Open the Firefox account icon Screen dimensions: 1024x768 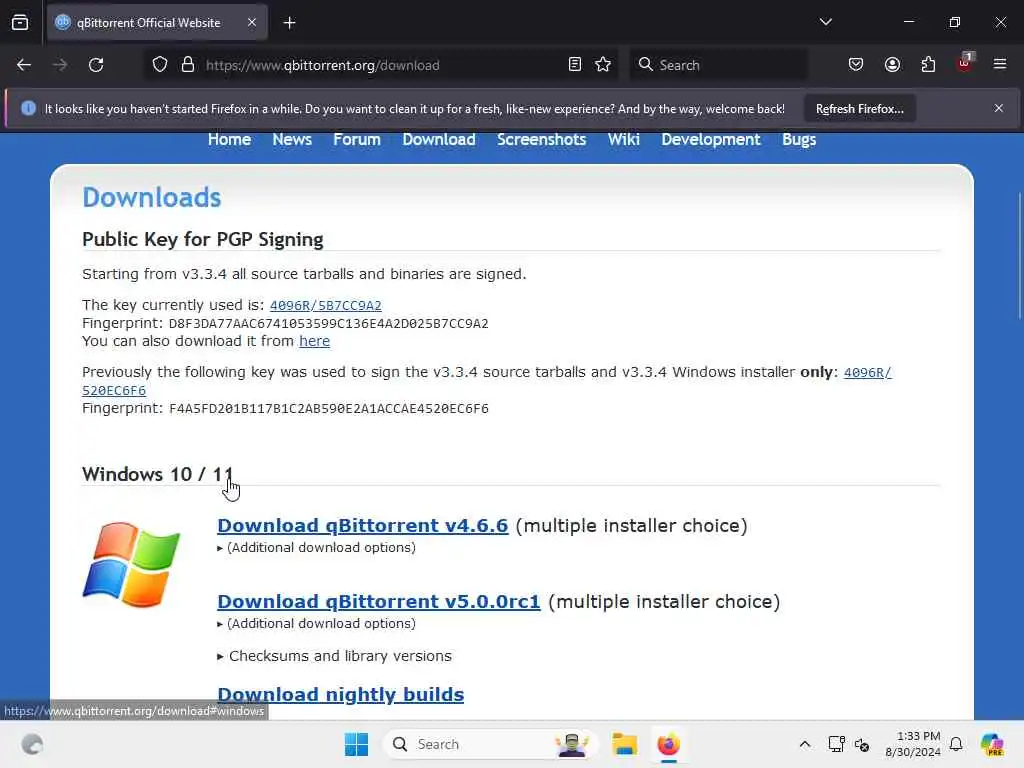click(x=892, y=65)
